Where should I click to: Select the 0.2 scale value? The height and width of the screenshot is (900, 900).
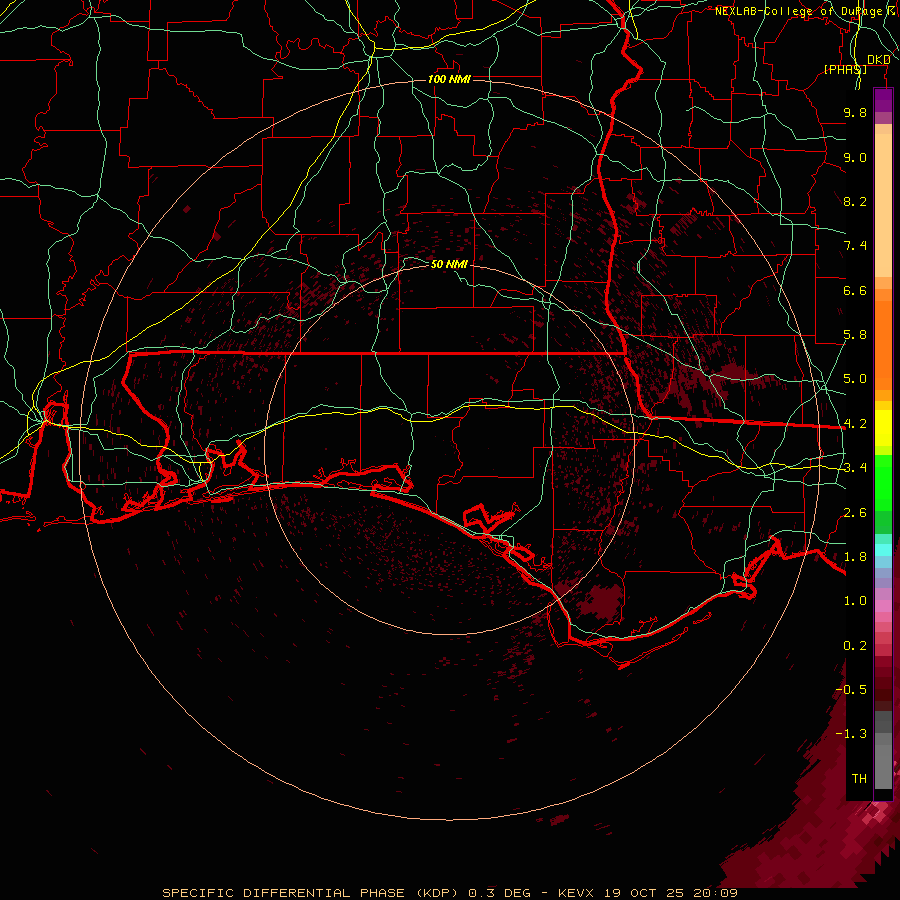coord(855,646)
